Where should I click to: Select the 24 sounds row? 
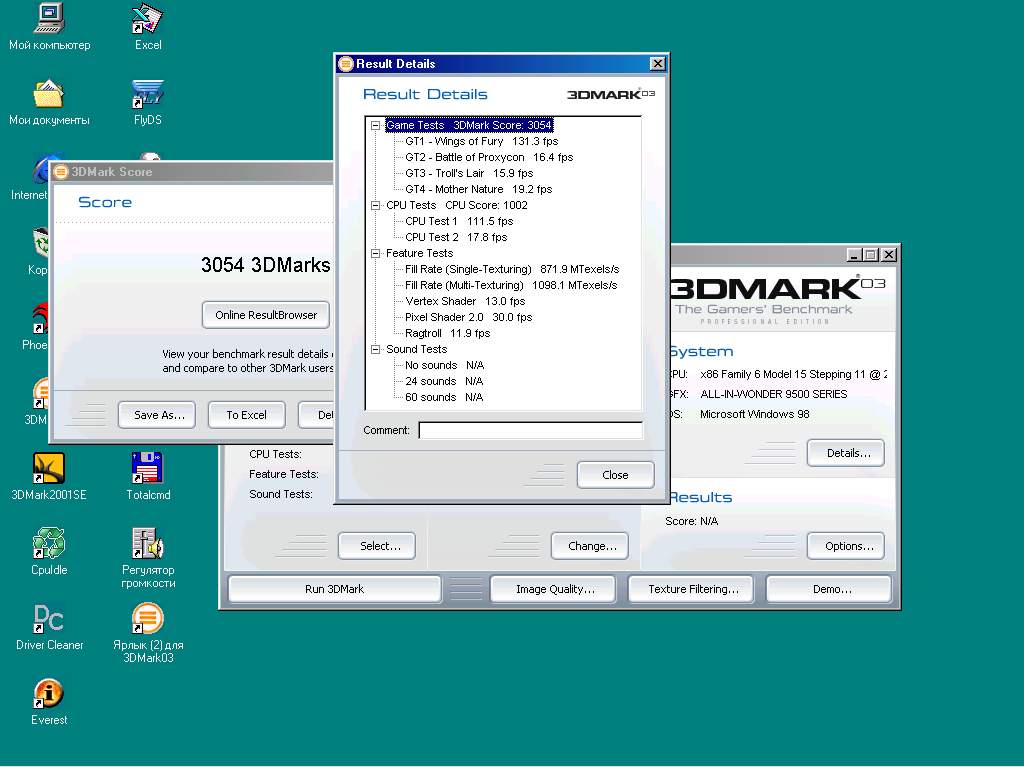[x=444, y=381]
